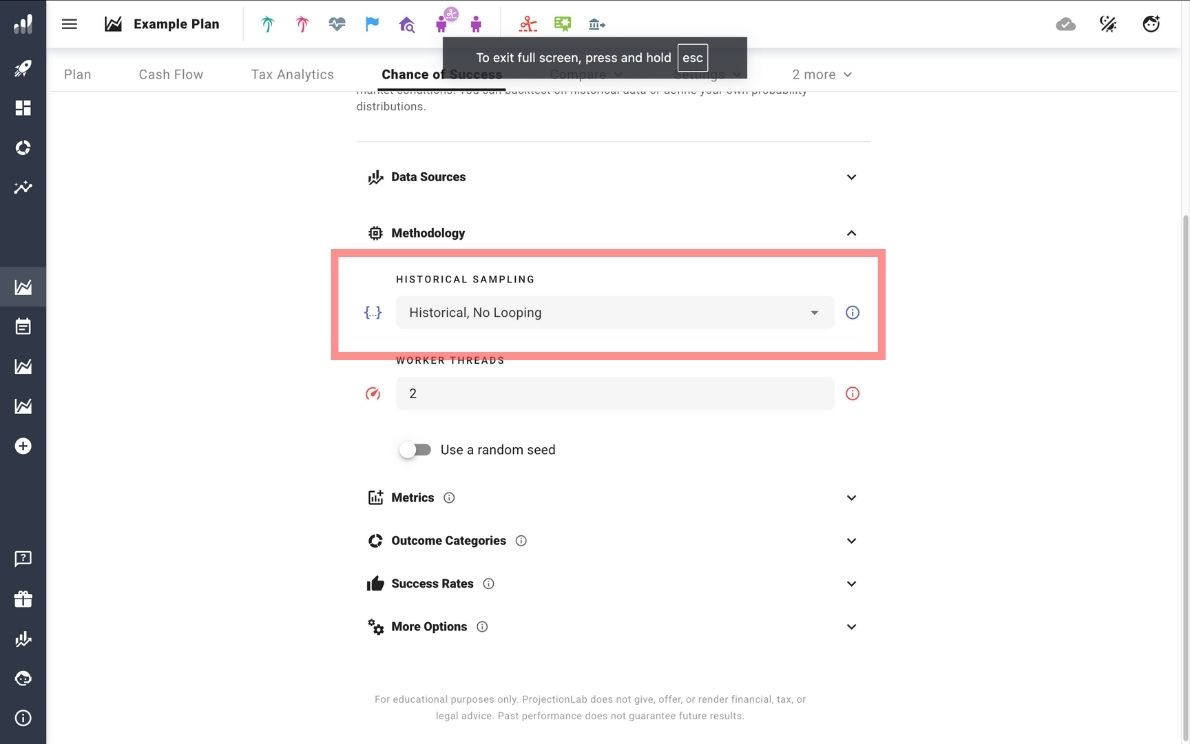
Task: Show info for Historical Sampling
Action: (x=852, y=313)
